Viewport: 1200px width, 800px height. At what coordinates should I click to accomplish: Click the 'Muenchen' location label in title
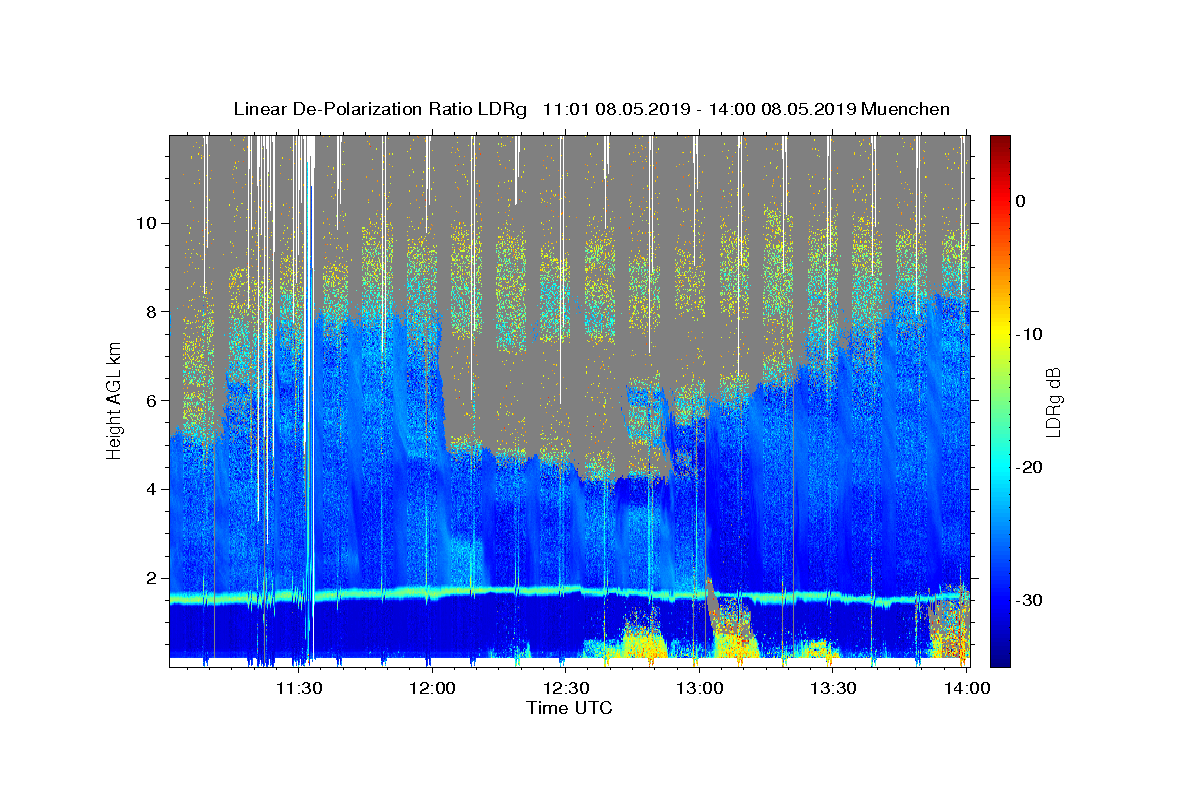(x=906, y=109)
